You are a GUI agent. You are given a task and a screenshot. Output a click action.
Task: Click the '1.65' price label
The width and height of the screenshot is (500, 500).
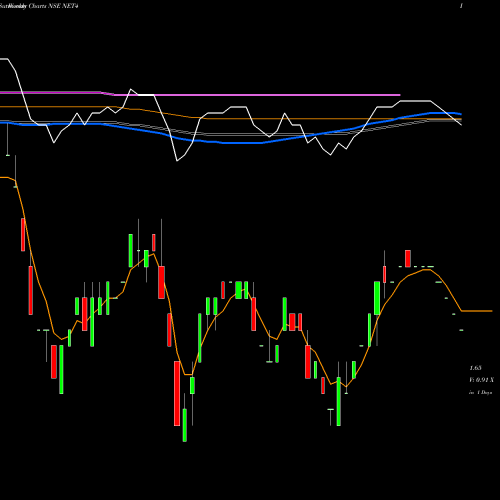click(475, 368)
